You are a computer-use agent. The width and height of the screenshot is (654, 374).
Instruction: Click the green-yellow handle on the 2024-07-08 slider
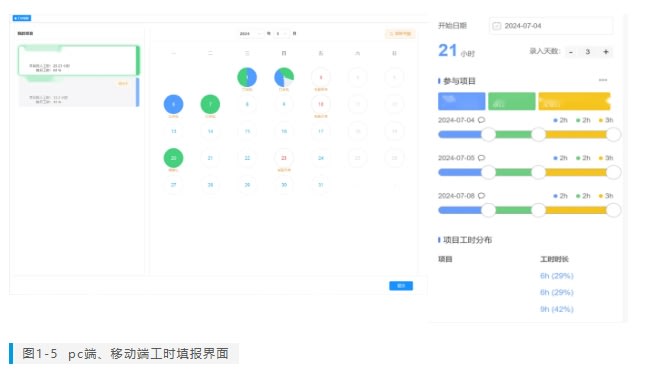click(538, 210)
